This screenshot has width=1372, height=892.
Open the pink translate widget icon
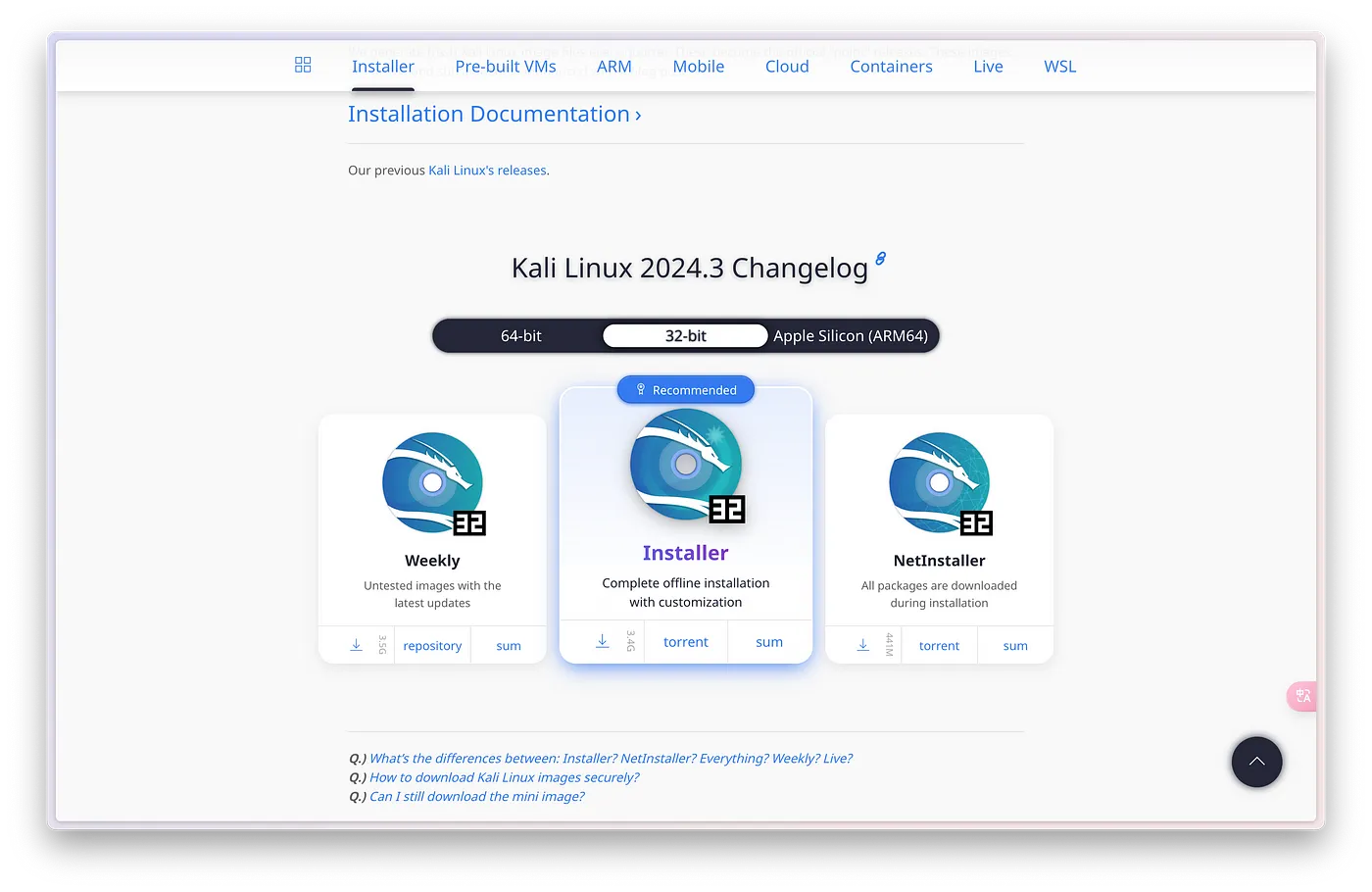coord(1302,696)
